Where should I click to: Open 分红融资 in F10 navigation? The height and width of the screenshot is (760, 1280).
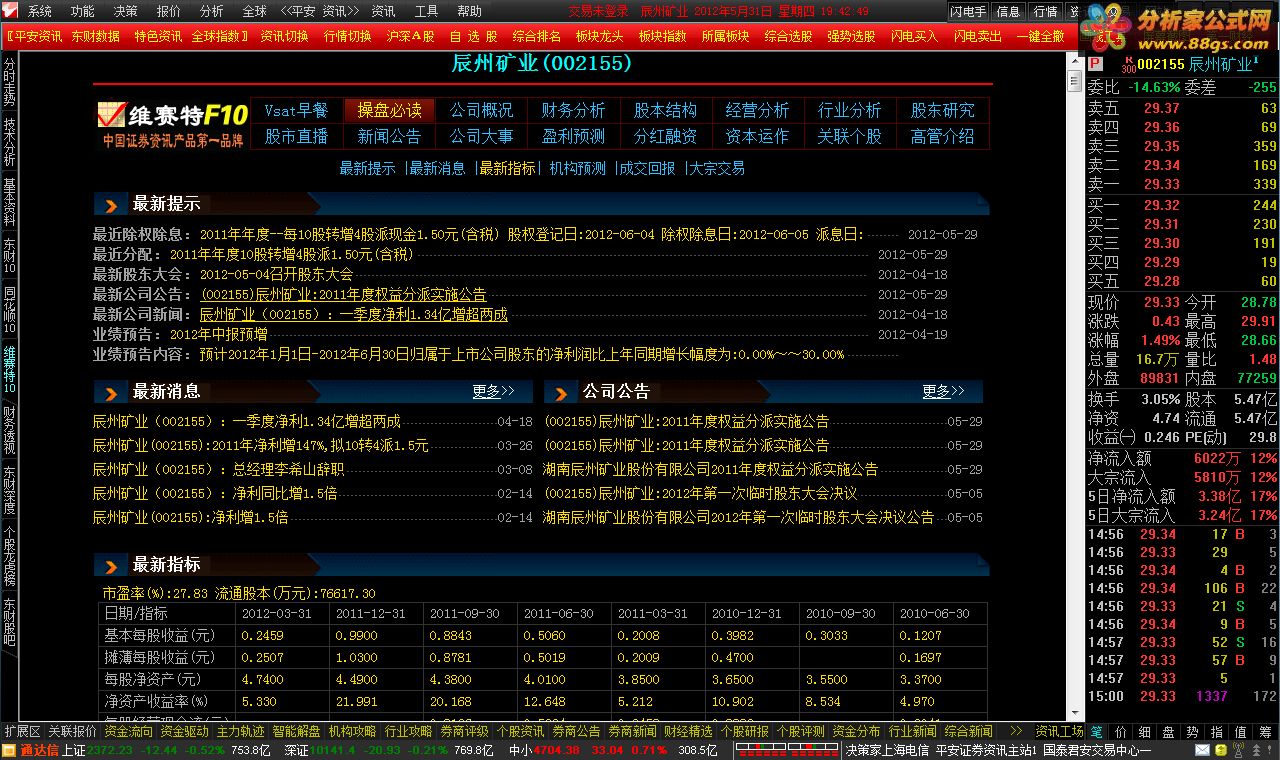[x=665, y=136]
